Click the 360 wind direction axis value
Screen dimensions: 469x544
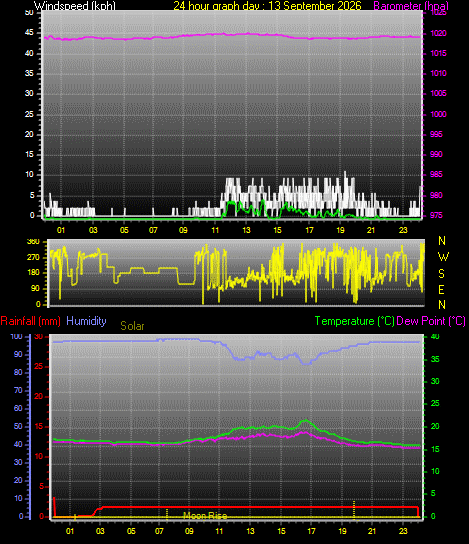click(x=33, y=241)
